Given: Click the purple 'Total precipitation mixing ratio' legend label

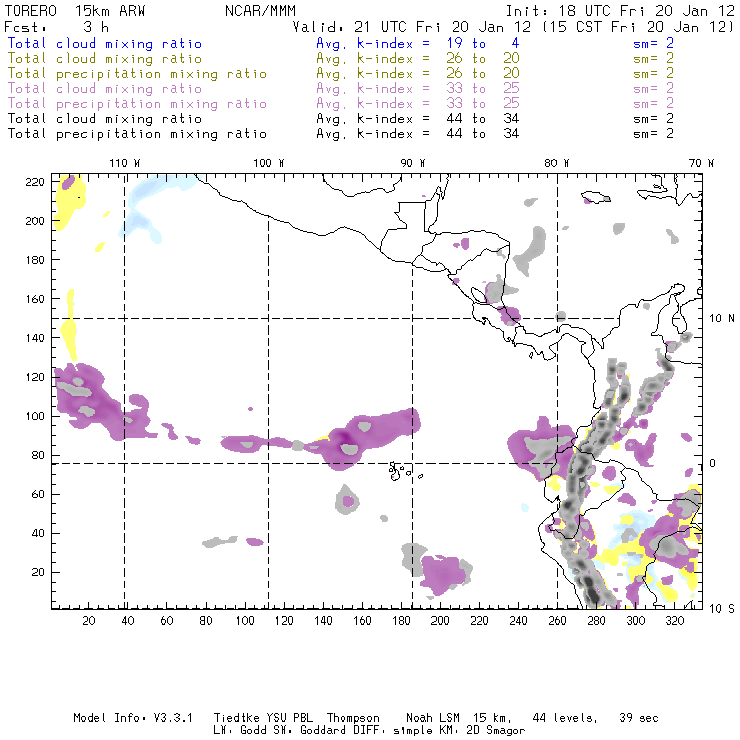Looking at the screenshot, I should pyautogui.click(x=137, y=104).
